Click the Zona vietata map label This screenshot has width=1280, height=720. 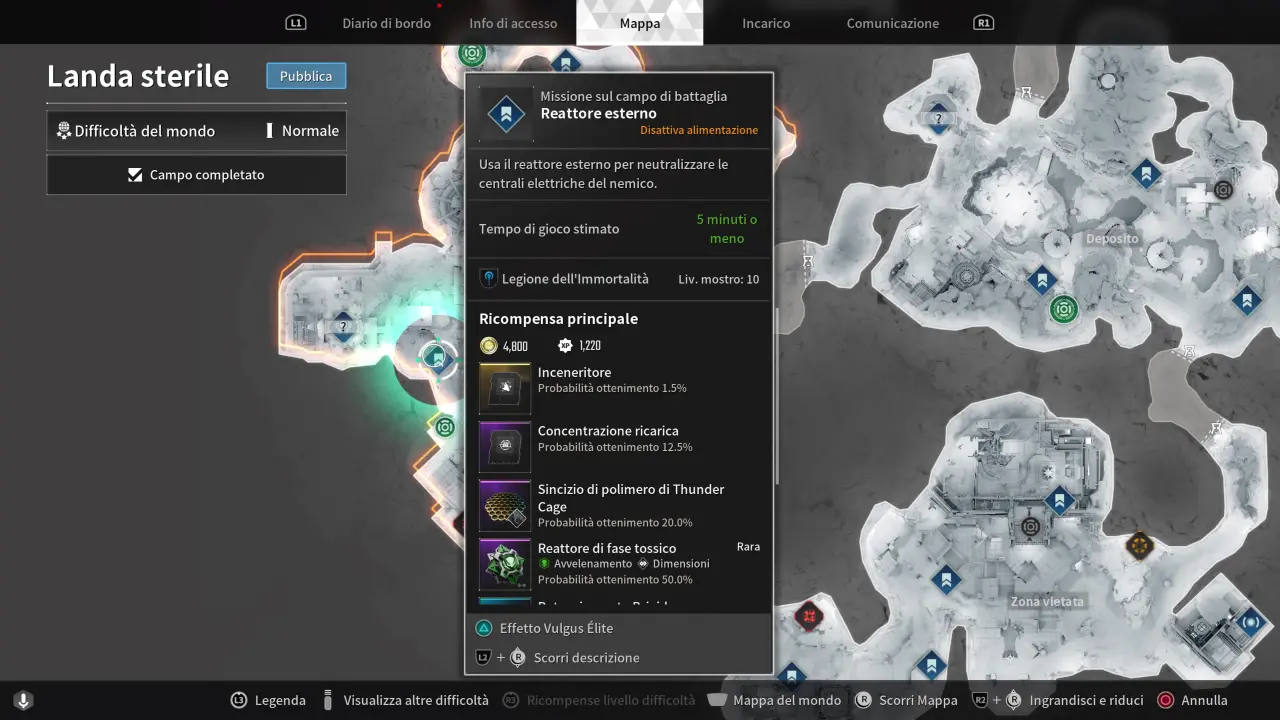tap(1047, 602)
